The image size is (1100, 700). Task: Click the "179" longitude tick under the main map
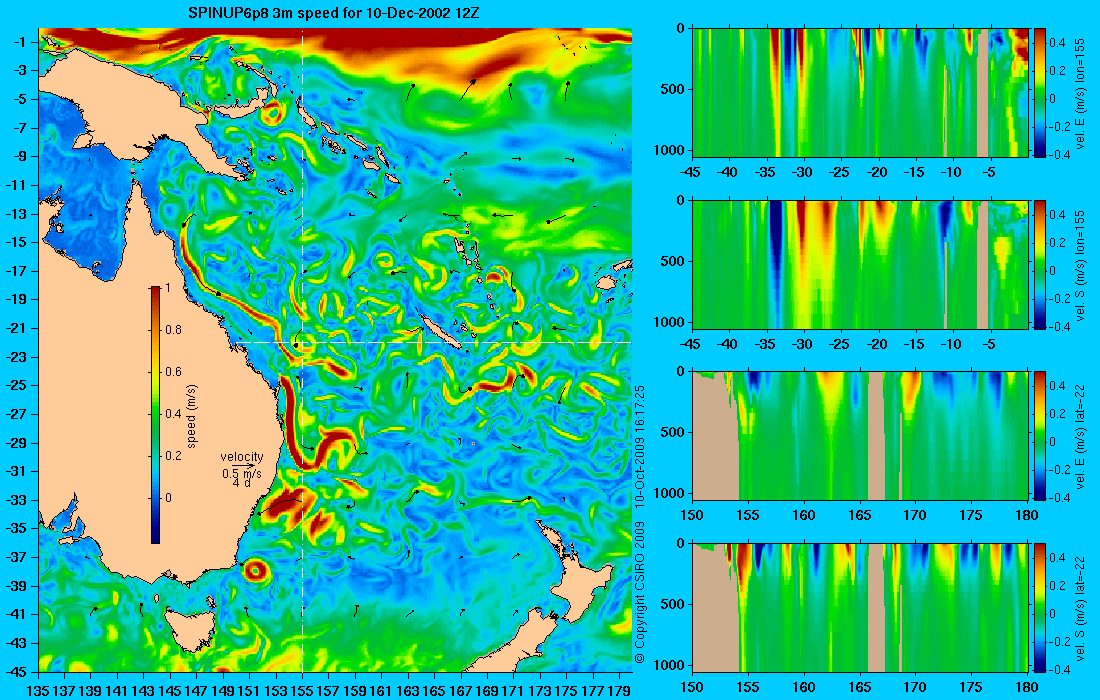tap(619, 691)
